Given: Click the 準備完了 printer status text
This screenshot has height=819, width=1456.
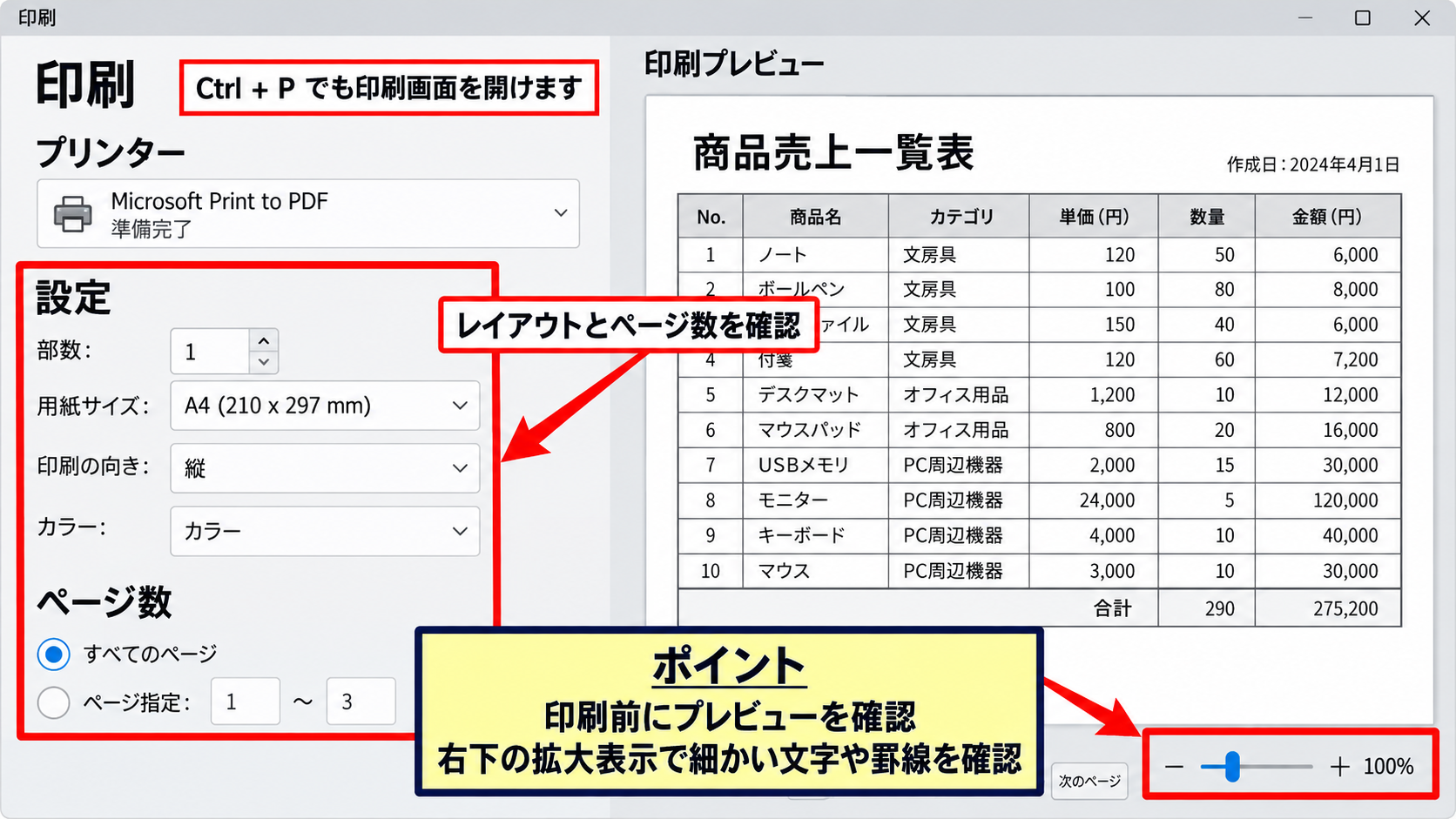Looking at the screenshot, I should pos(152,230).
